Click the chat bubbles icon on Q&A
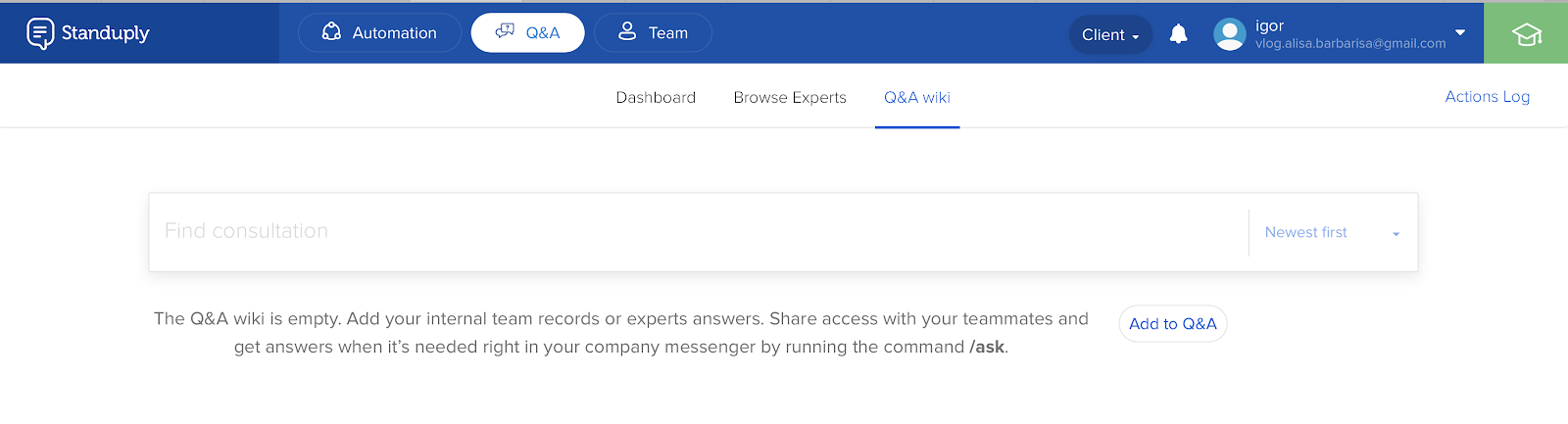Viewport: 1568px width, 424px height. point(505,31)
